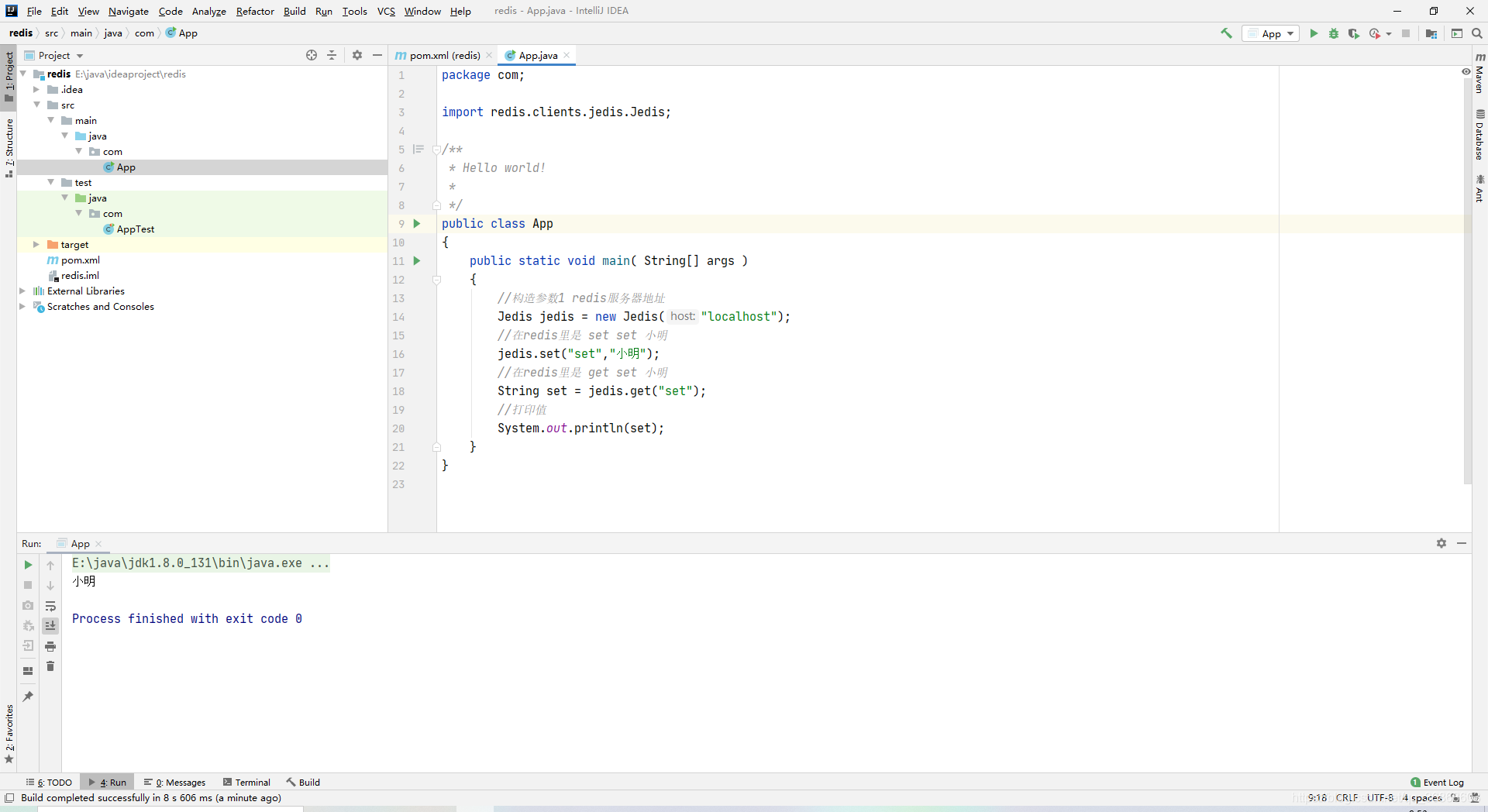1488x812 pixels.
Task: Run App with the green toolbar play button
Action: 1314,33
